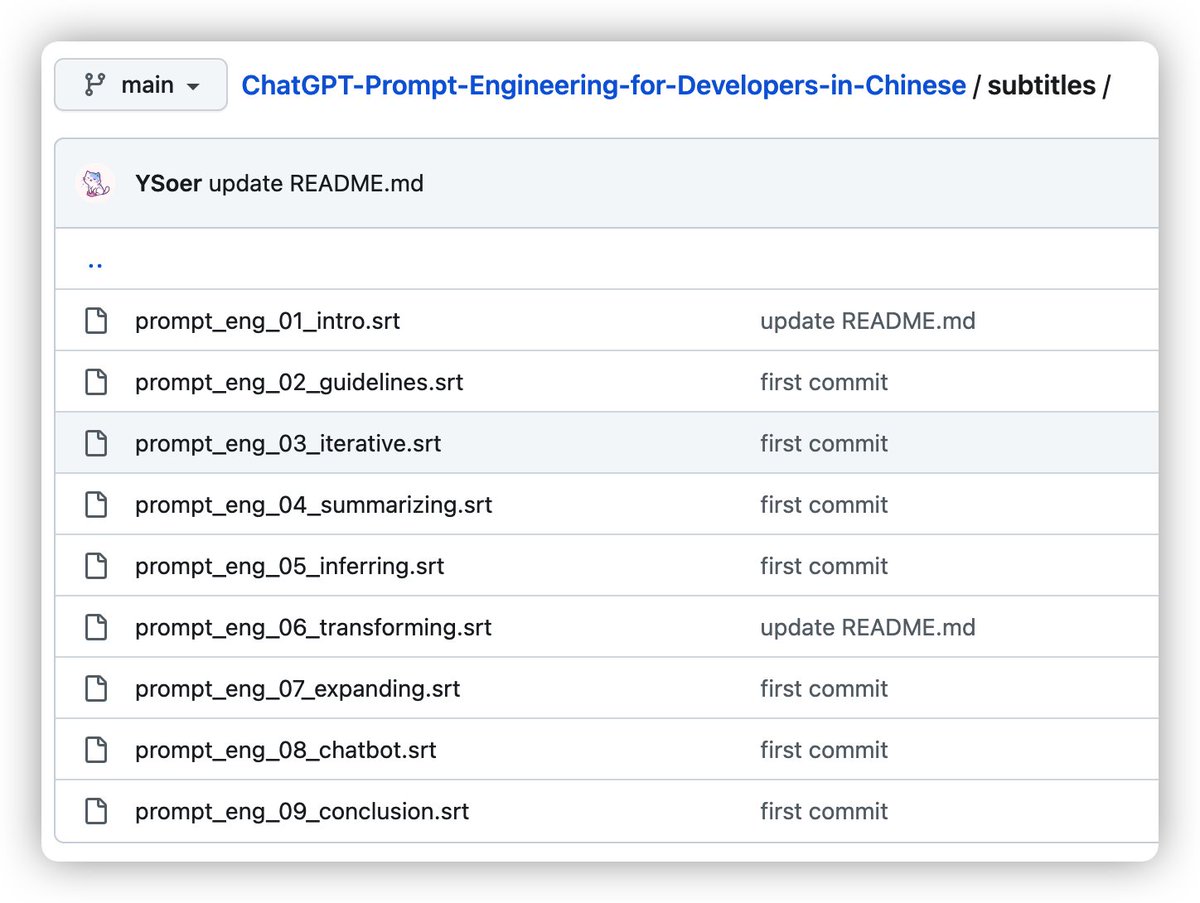Open 'first commit' message in 02_guidelines row
The width and height of the screenshot is (1200, 903).
824,382
